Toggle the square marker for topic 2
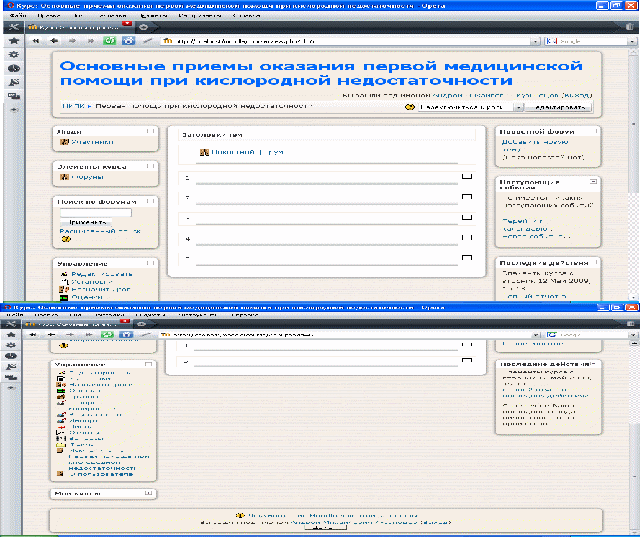640x537 pixels. (x=466, y=198)
